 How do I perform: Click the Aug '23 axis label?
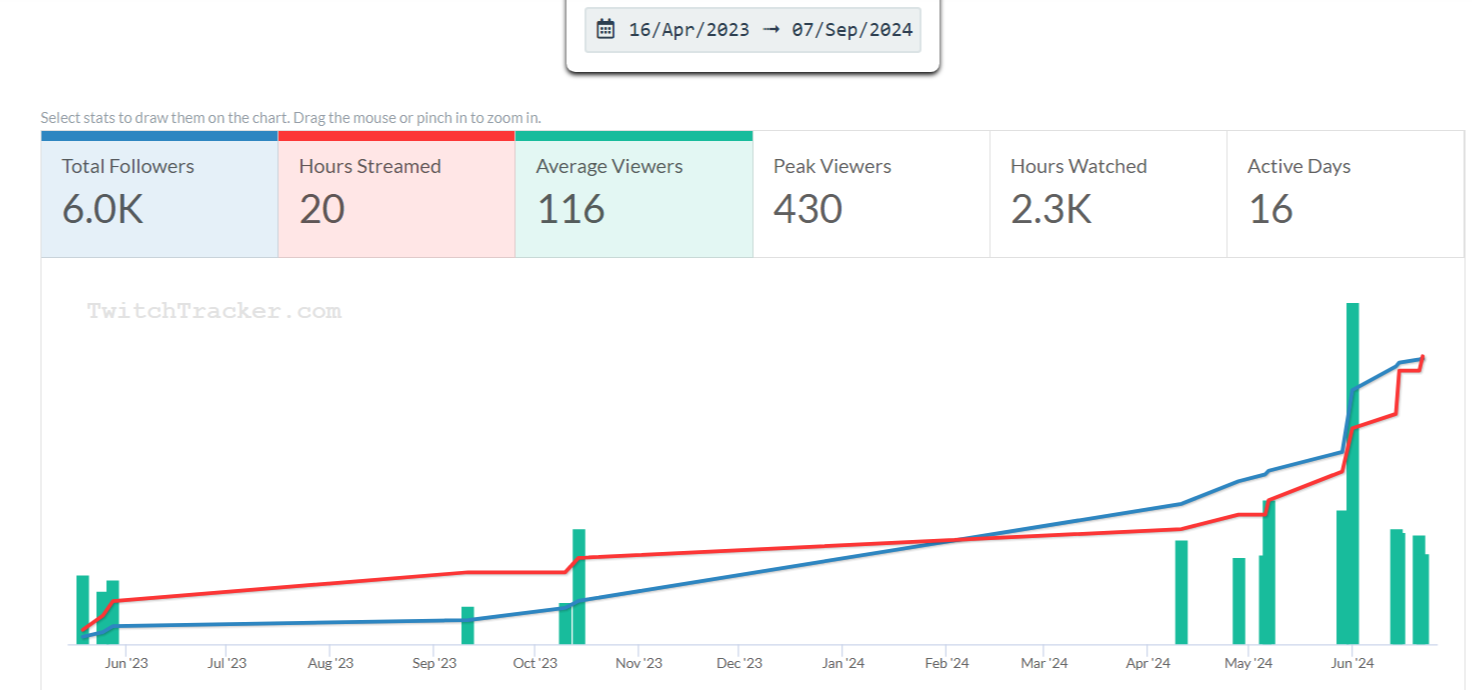coord(330,663)
